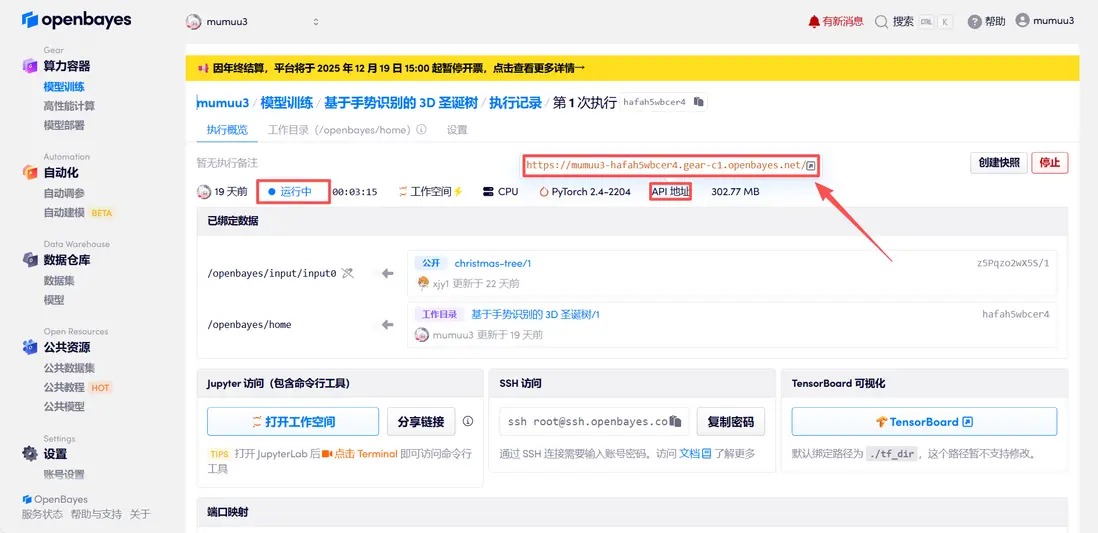The width and height of the screenshot is (1098, 533).
Task: Click the 服务状态 footer link
Action: point(42,514)
